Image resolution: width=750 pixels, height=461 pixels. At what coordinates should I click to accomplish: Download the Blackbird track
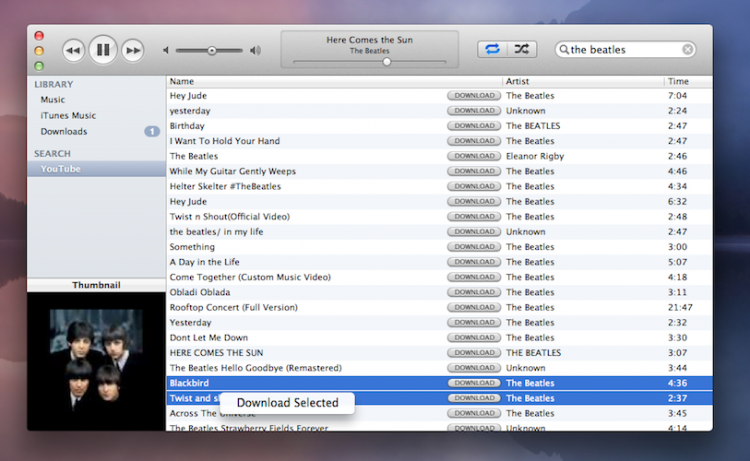click(x=474, y=383)
